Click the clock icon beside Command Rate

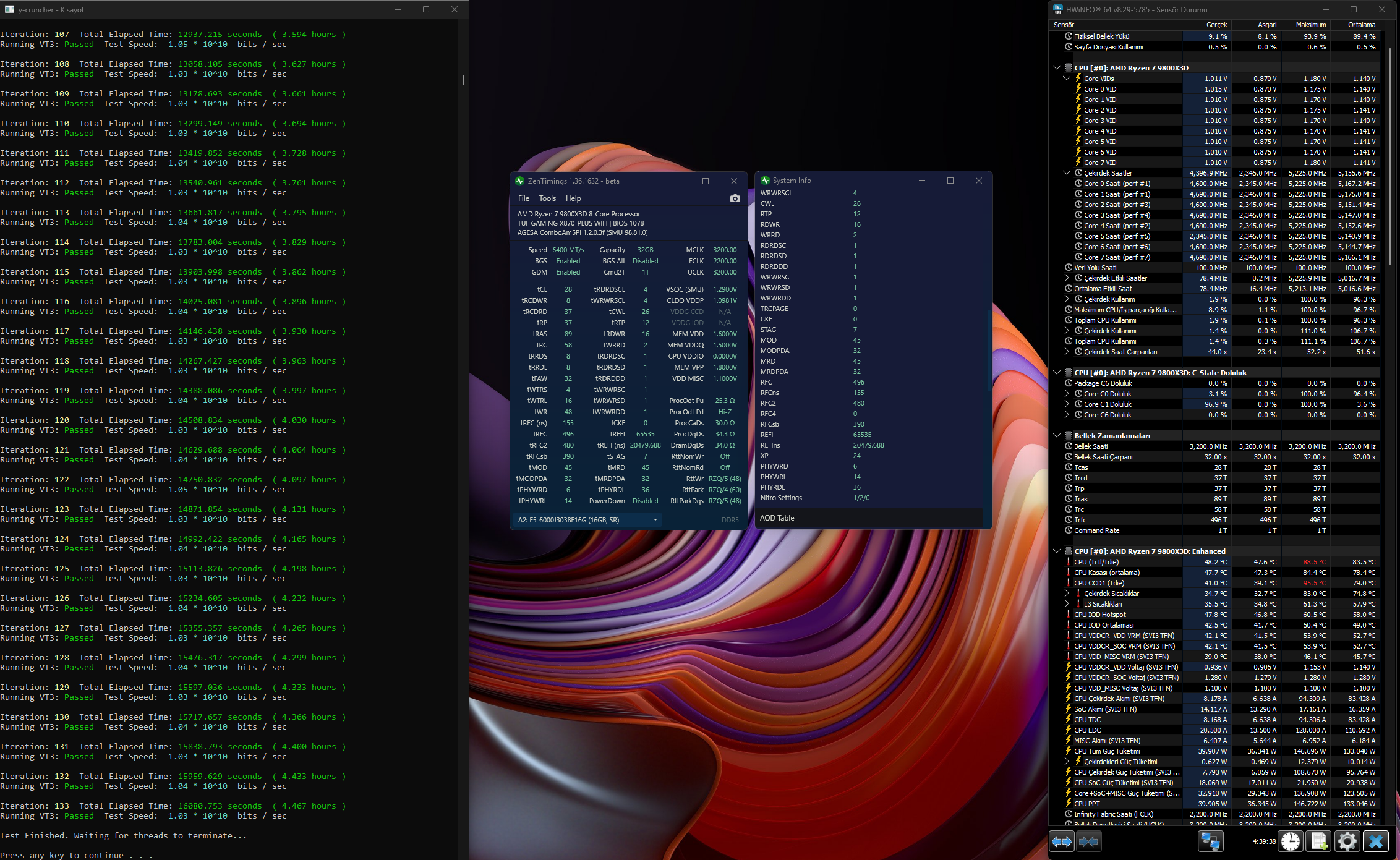click(x=1069, y=530)
